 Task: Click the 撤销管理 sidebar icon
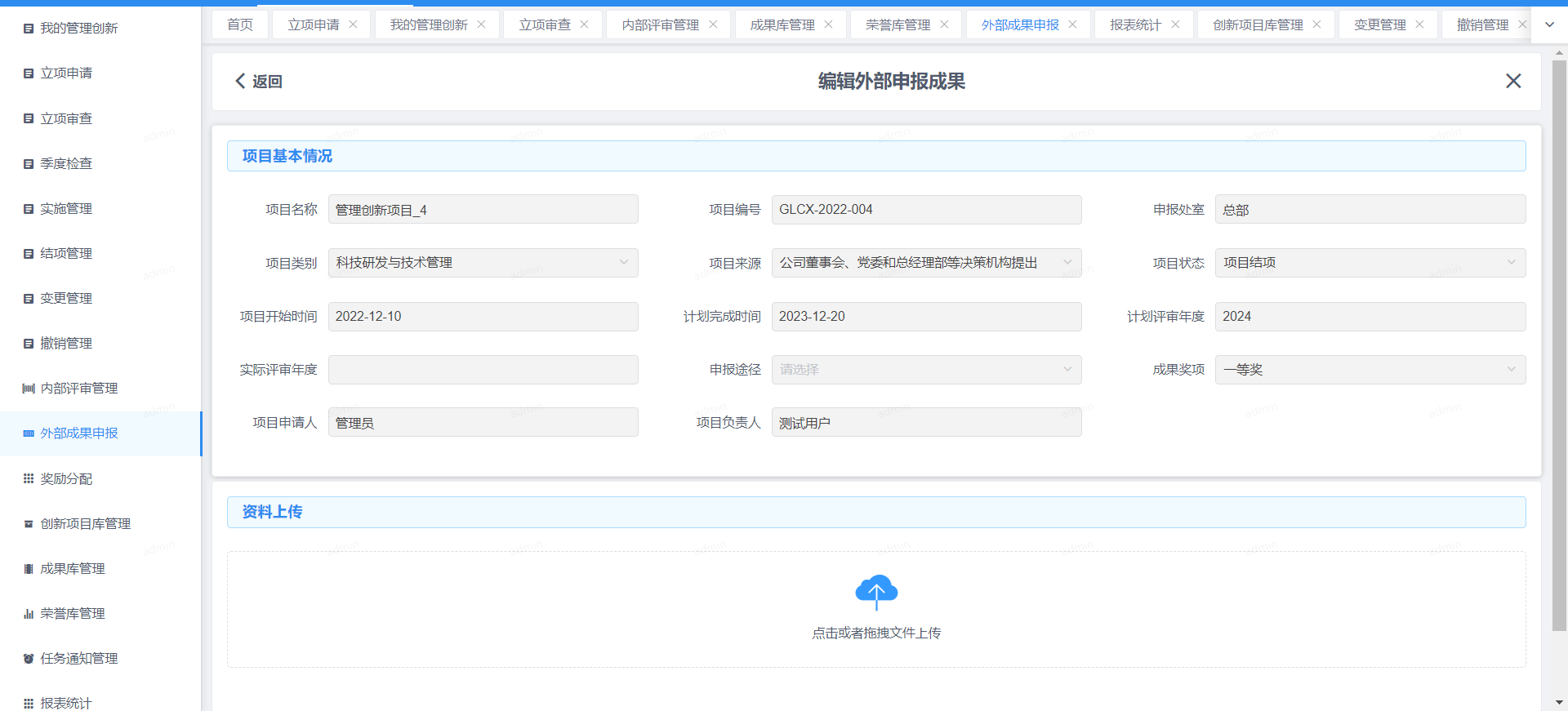click(x=29, y=344)
